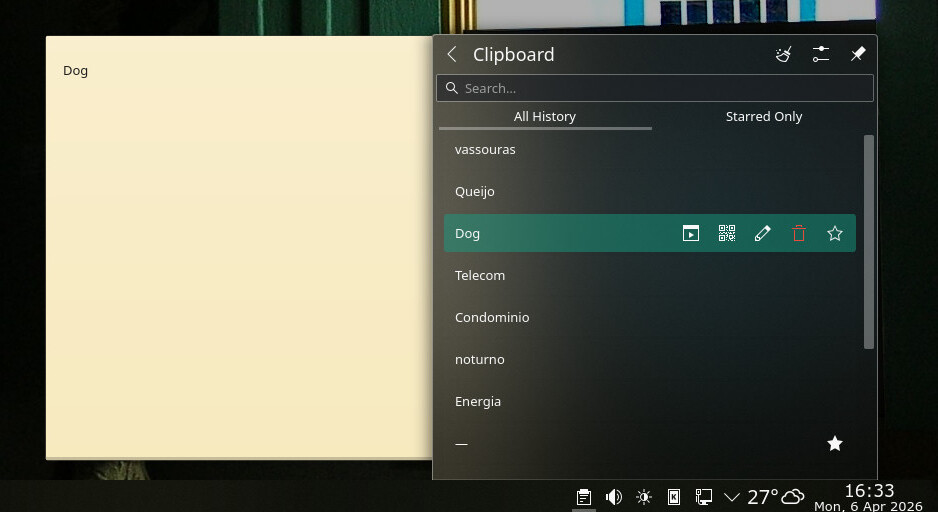938x512 pixels.
Task: Delete the Dog entry from history
Action: coord(799,234)
